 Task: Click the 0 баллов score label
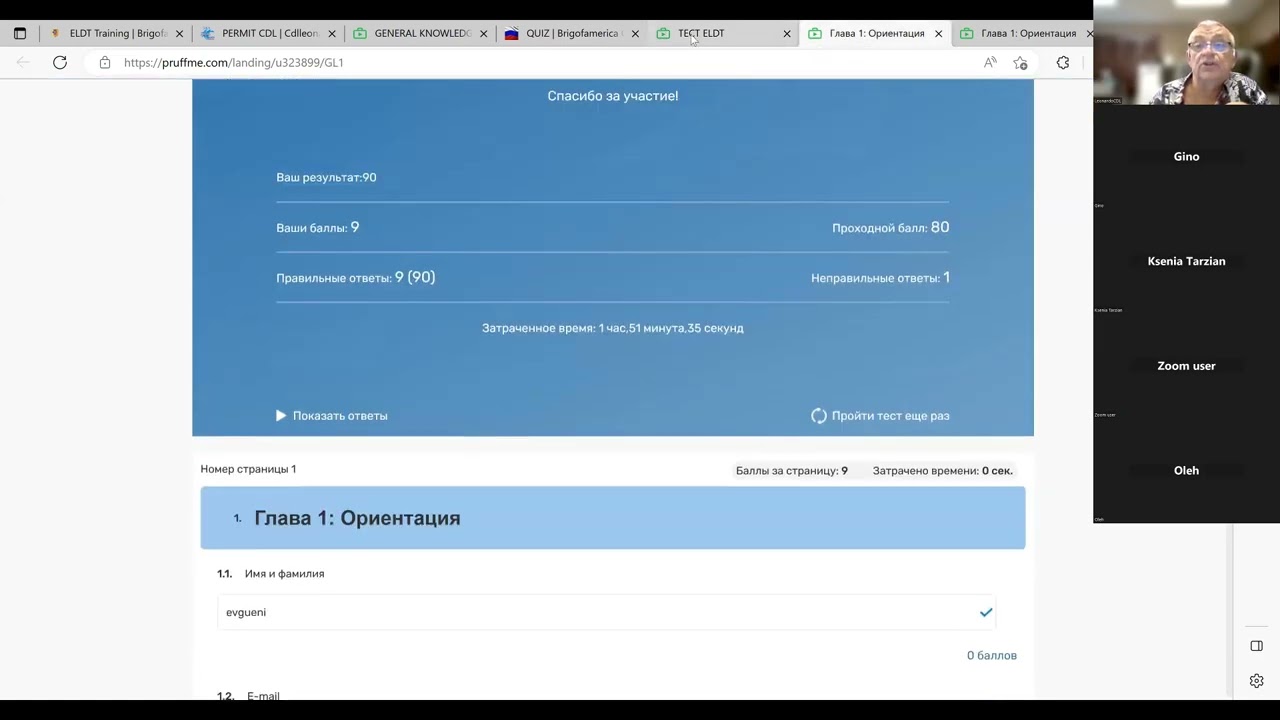coord(992,656)
